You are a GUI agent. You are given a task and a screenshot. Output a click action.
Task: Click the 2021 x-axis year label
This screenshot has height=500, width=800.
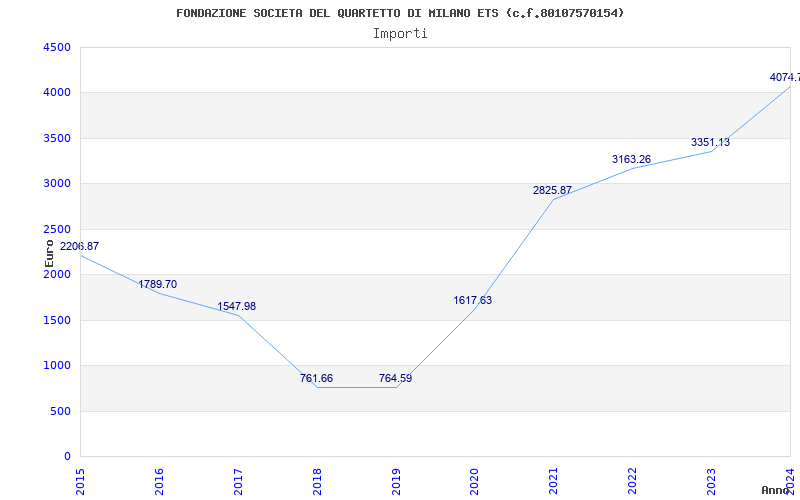(x=554, y=481)
